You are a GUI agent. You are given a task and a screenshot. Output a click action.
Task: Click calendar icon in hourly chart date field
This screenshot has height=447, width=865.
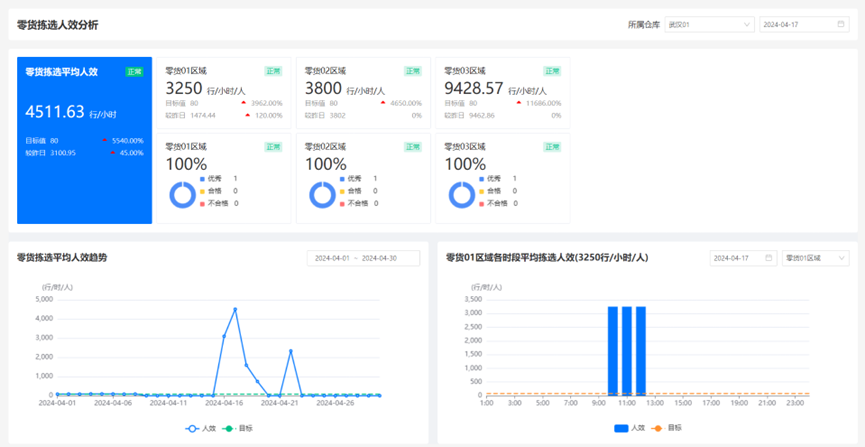click(768, 258)
